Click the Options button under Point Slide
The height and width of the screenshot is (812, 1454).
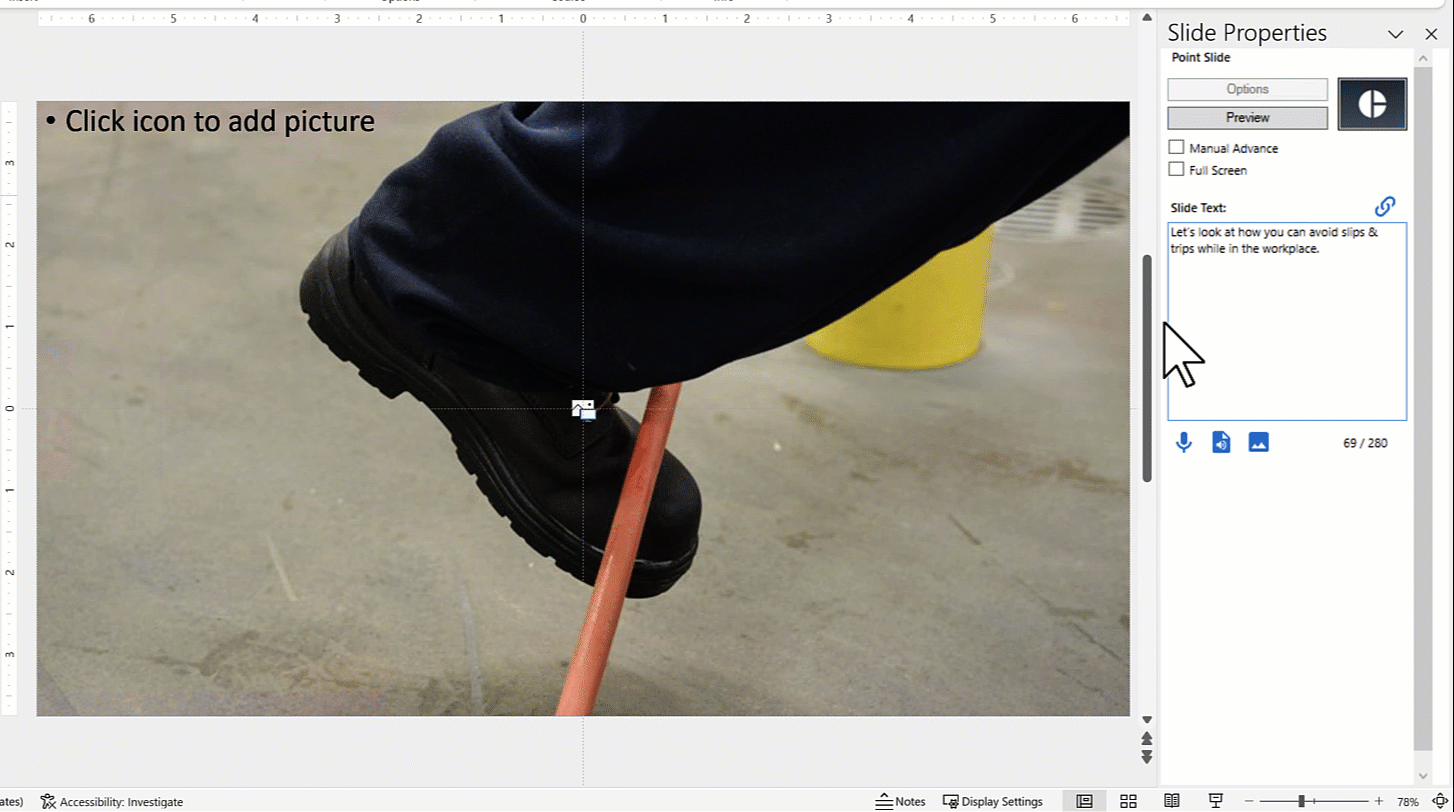point(1246,89)
